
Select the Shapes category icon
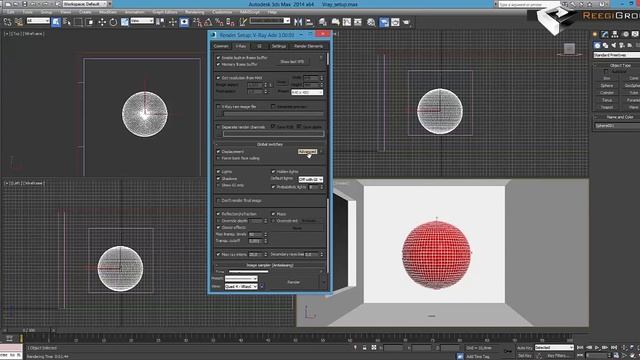(x=605, y=45)
